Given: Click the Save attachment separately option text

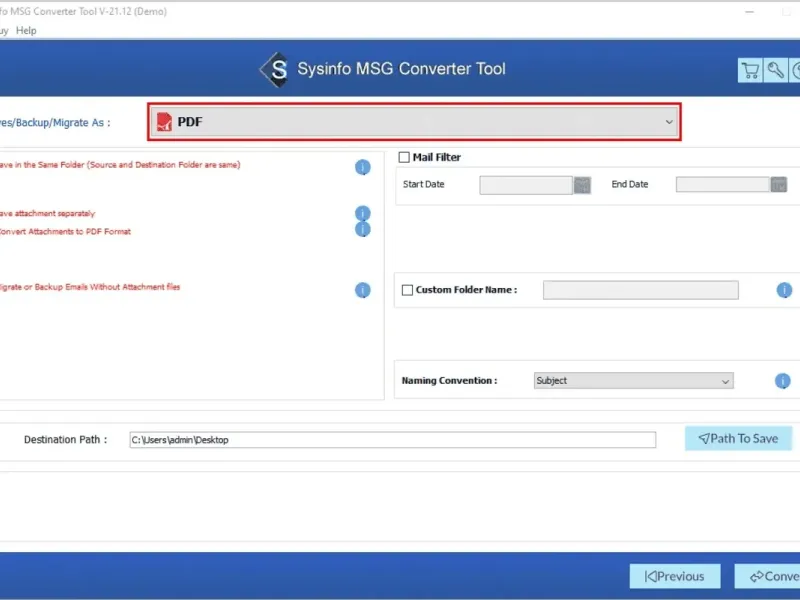Looking at the screenshot, I should point(47,213).
